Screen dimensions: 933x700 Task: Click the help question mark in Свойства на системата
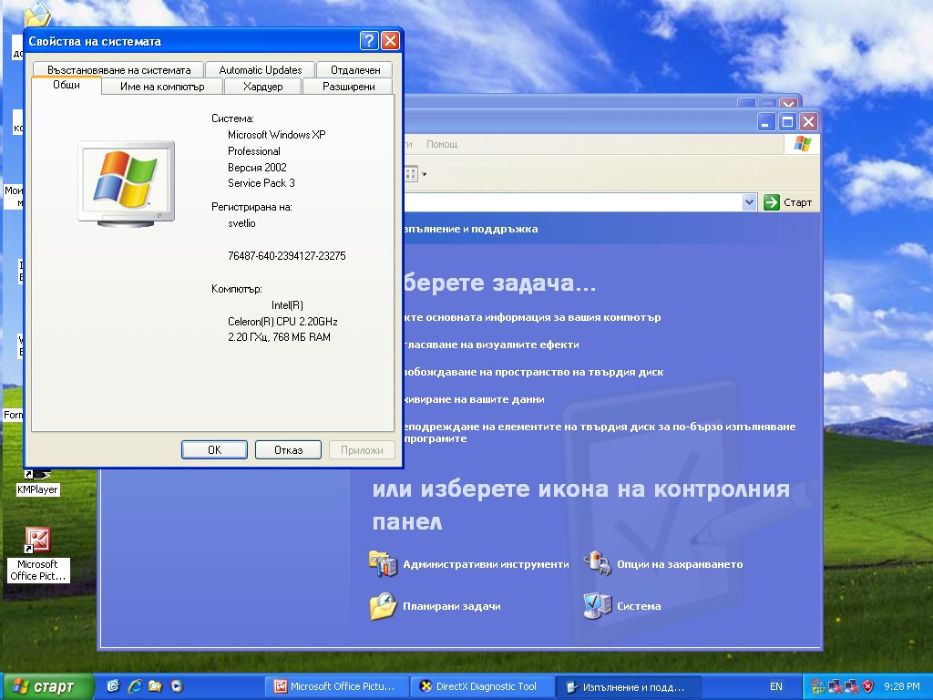(369, 41)
